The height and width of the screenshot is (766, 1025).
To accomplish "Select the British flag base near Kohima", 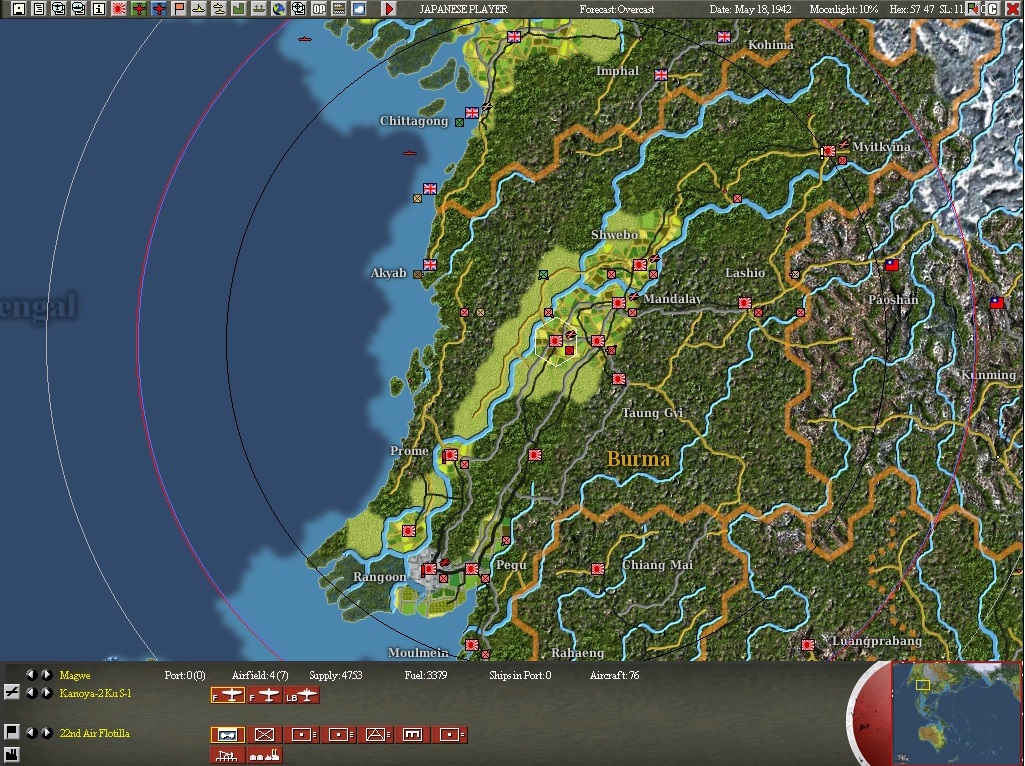I will (x=724, y=37).
